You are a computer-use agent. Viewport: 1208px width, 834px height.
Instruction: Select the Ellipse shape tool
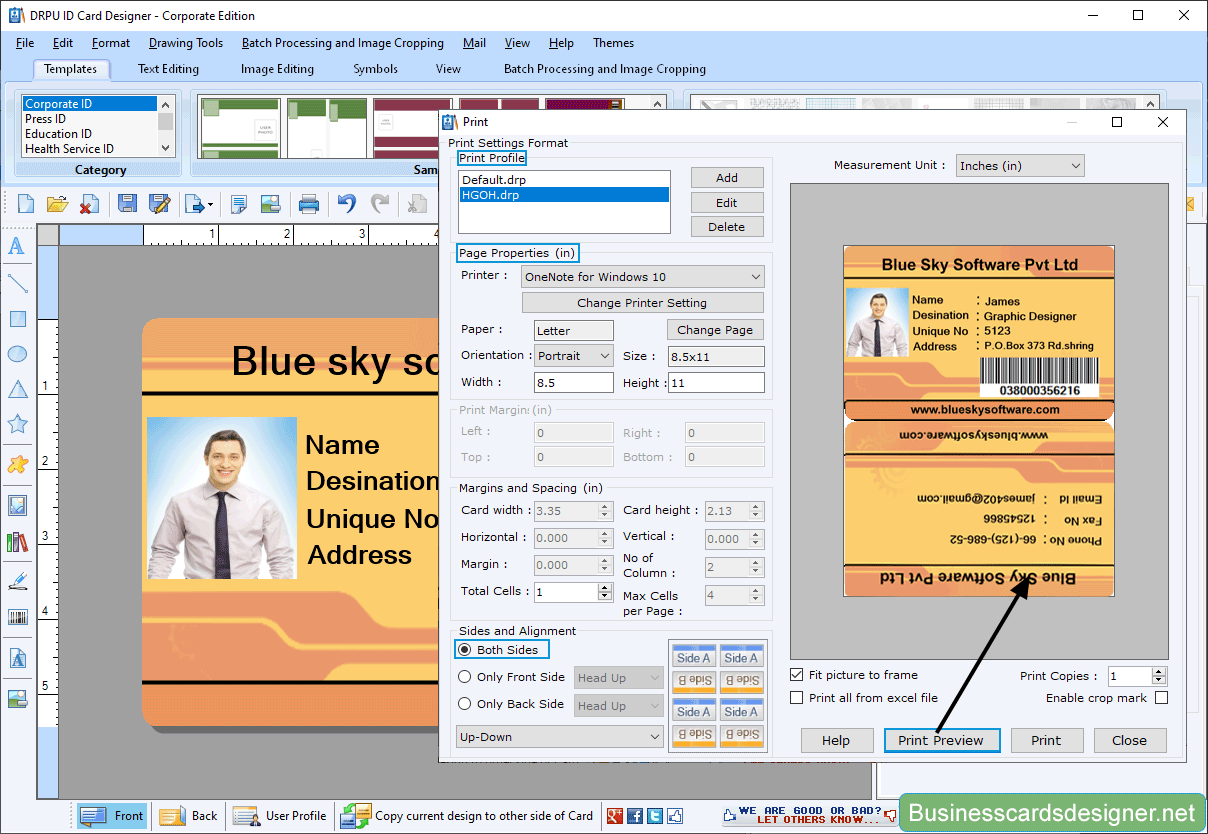coord(17,354)
